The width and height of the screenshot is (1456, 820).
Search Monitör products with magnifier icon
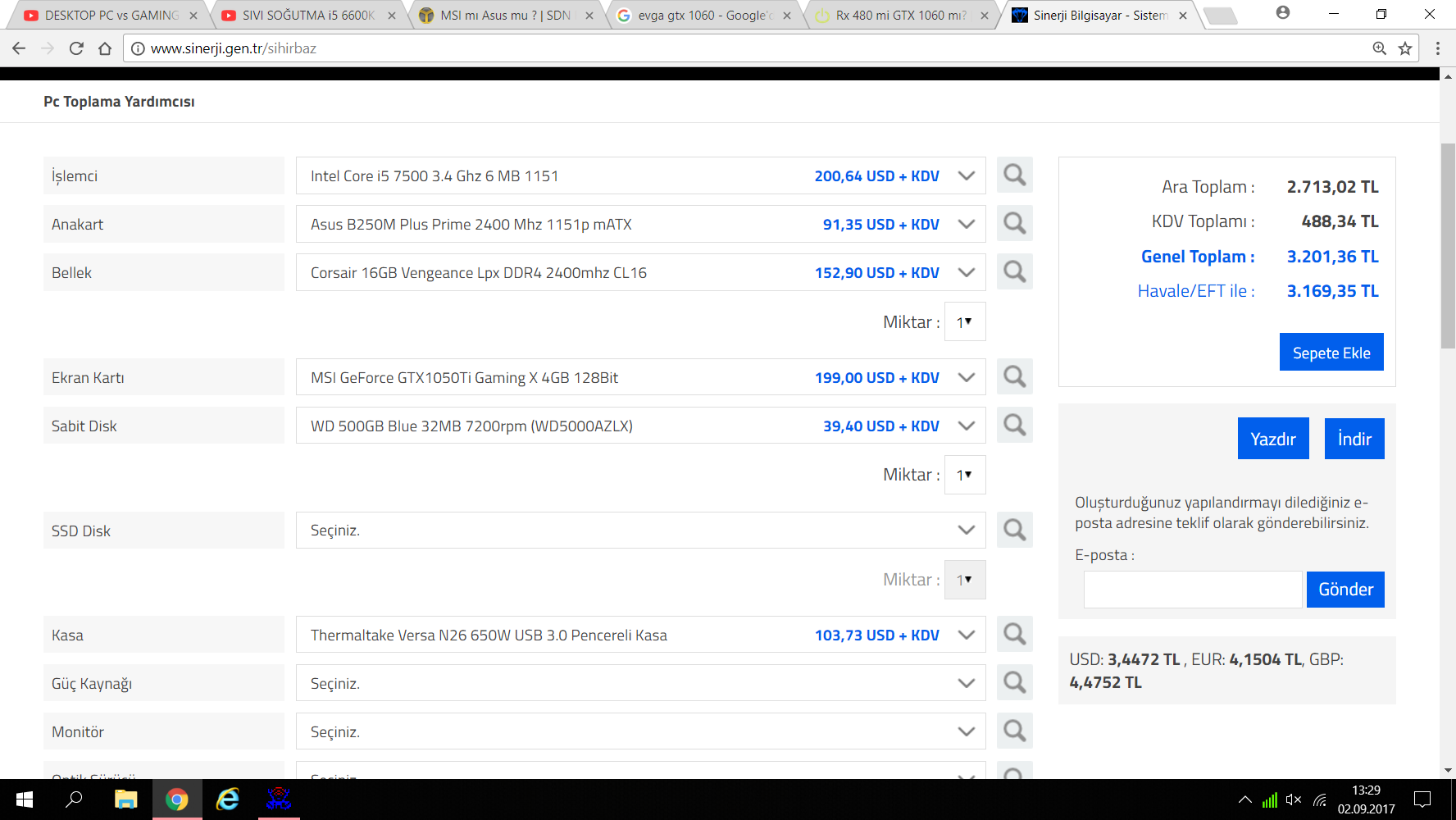point(1015,731)
